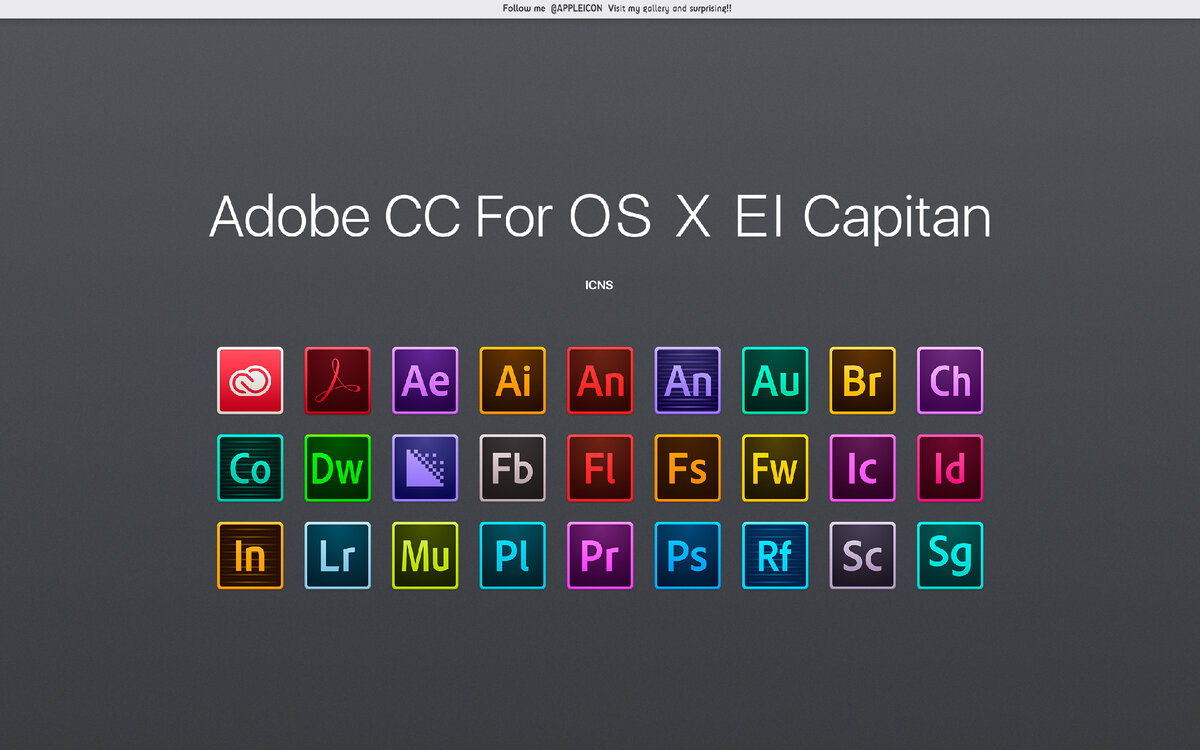Select the SpeedGrade Sg icon
This screenshot has height=750, width=1200.
click(x=950, y=555)
